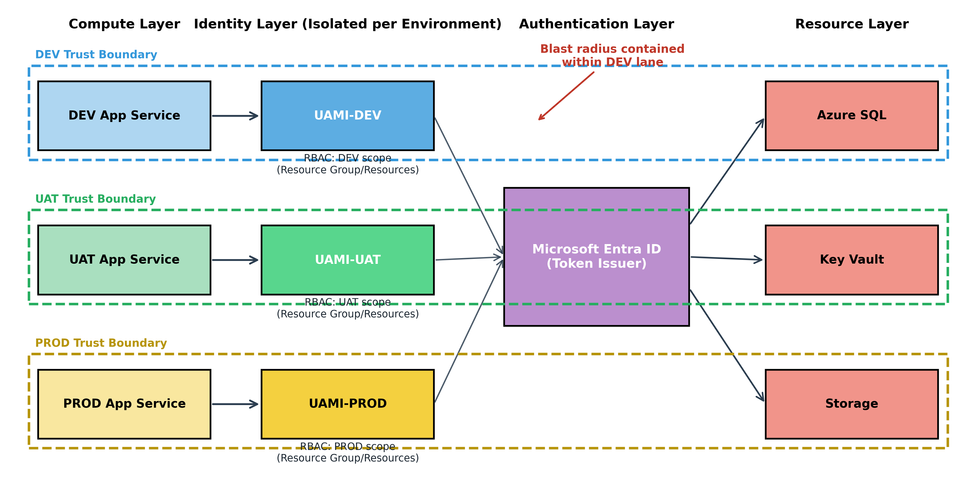Click the Identity Layer heading
Image resolution: width=957 pixels, height=486 pixels.
point(347,24)
